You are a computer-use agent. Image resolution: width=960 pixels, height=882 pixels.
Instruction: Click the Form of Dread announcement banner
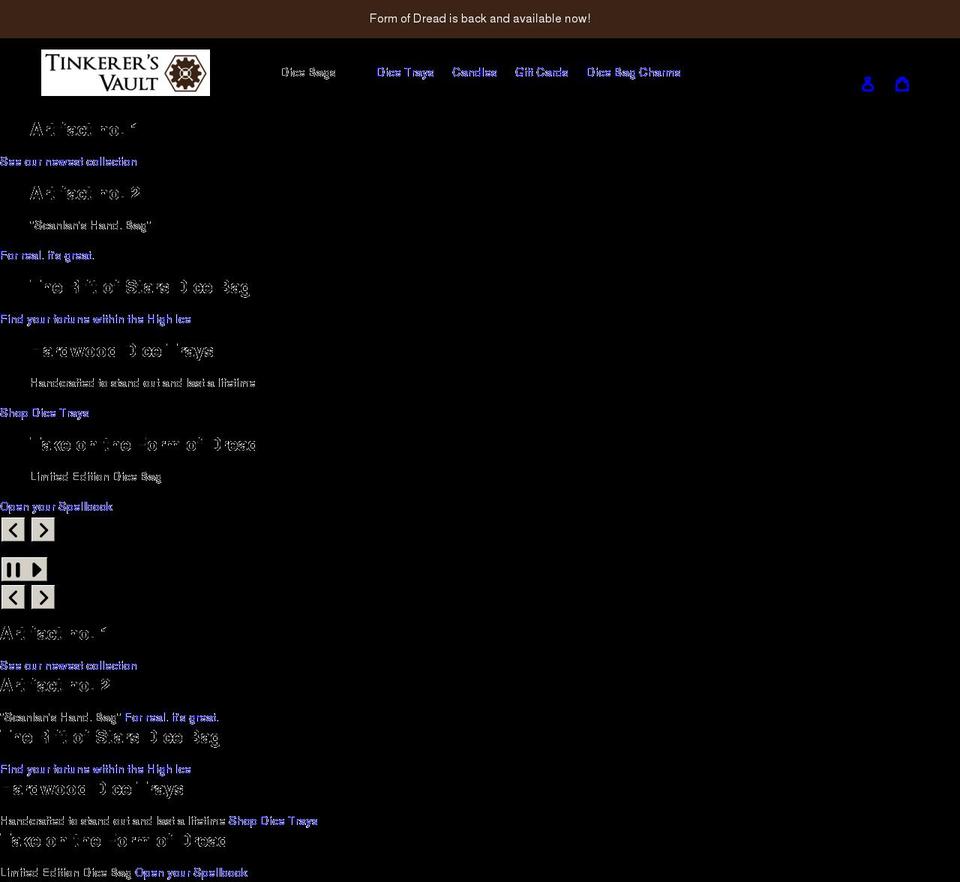coord(480,17)
